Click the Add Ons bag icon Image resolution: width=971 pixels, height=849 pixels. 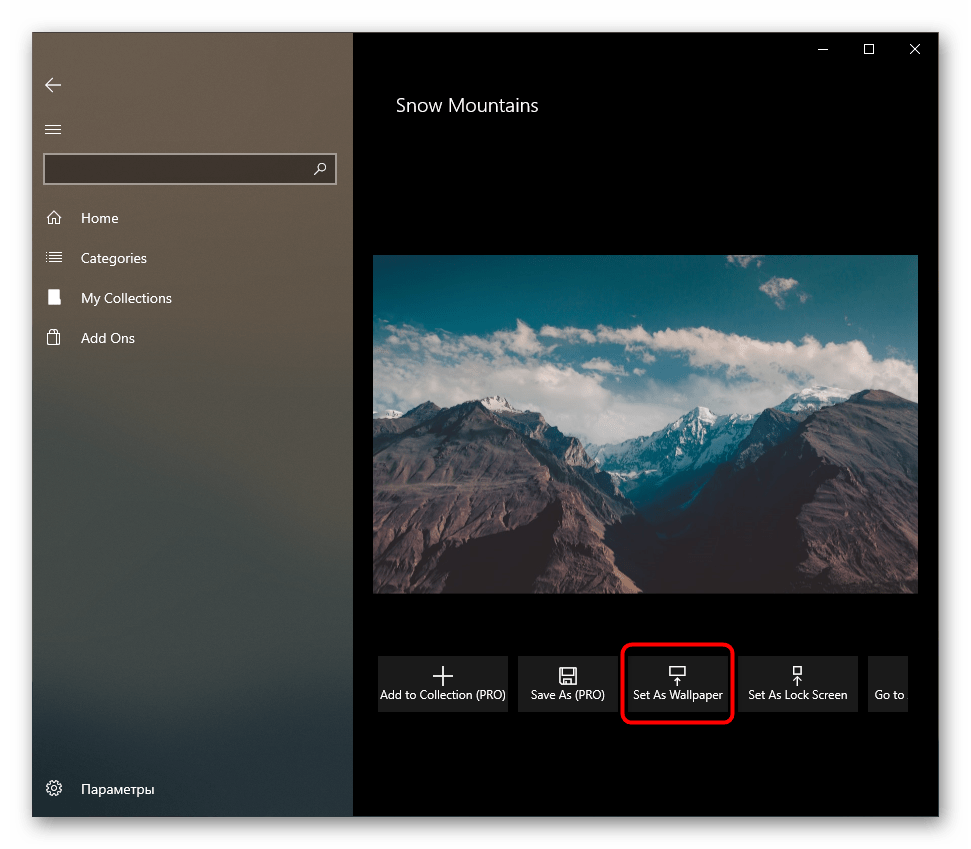click(x=54, y=338)
